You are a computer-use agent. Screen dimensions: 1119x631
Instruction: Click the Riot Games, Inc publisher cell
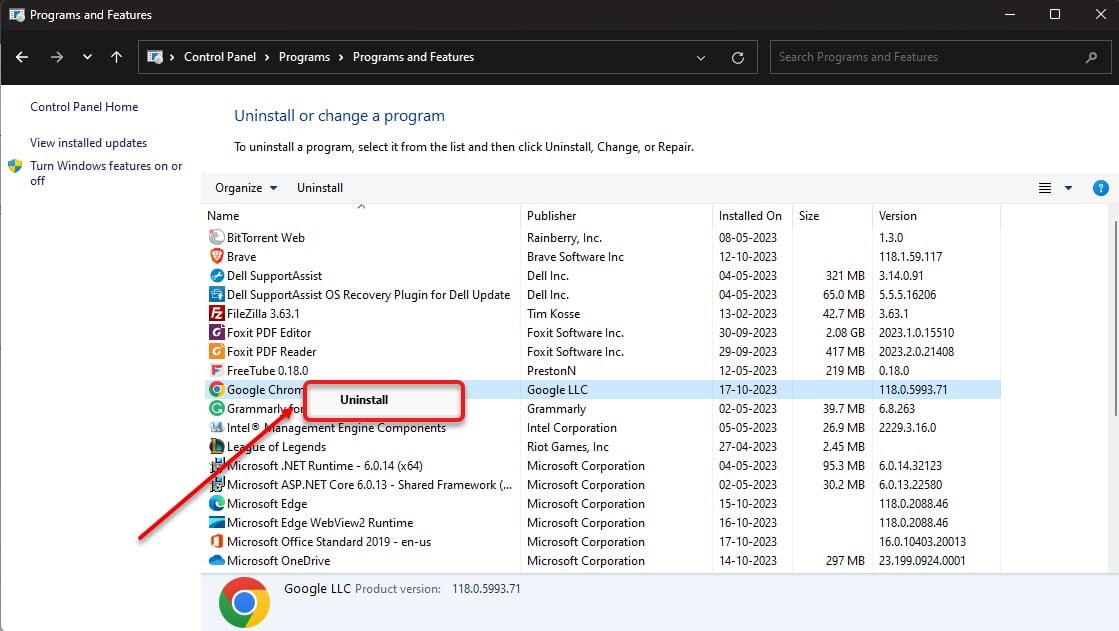[x=568, y=447]
